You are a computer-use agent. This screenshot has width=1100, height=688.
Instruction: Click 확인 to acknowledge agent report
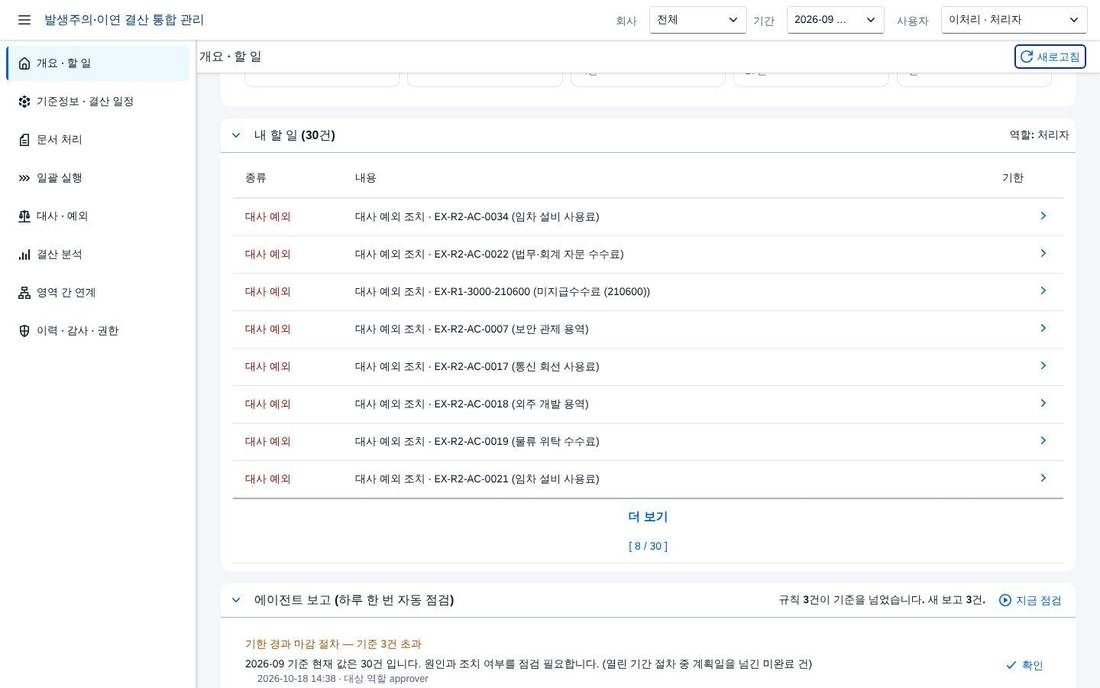coord(1024,666)
